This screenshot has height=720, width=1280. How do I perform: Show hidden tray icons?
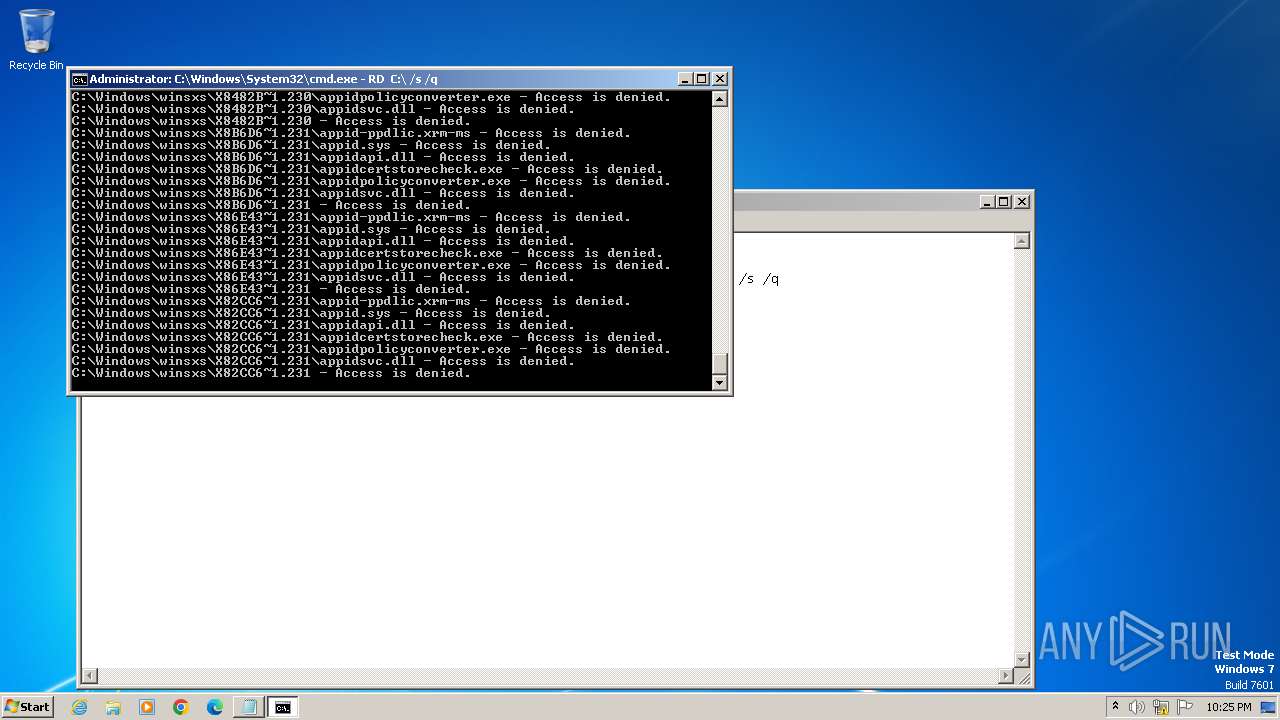1115,706
